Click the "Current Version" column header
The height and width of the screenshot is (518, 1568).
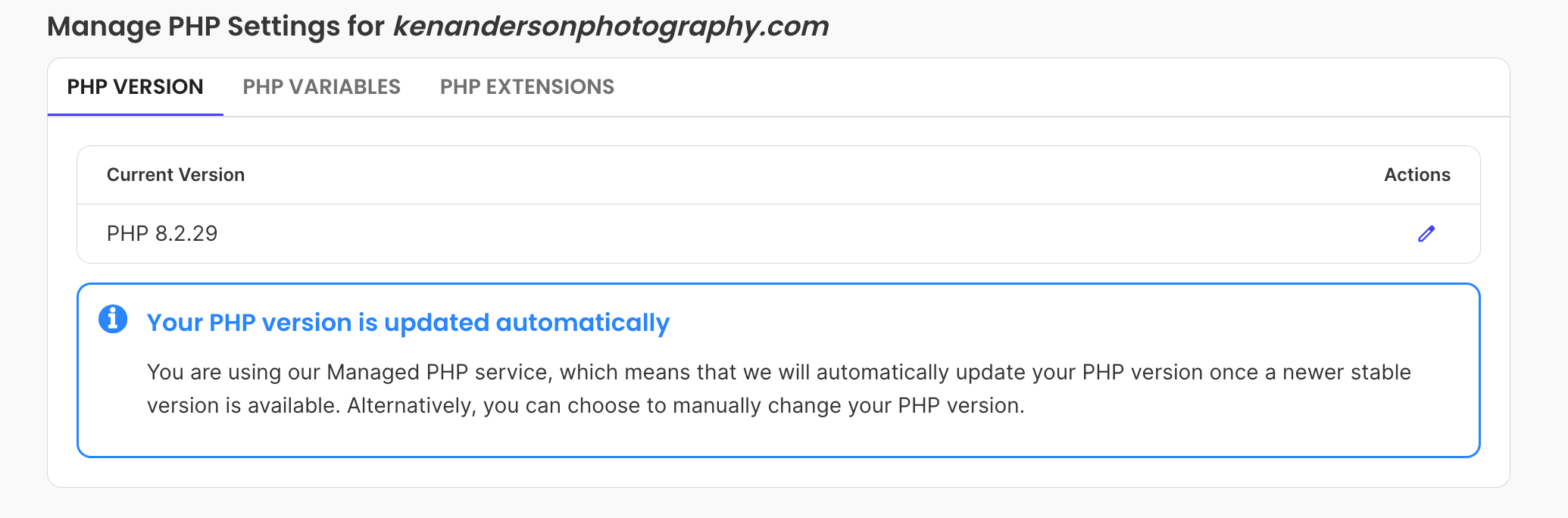click(x=176, y=175)
